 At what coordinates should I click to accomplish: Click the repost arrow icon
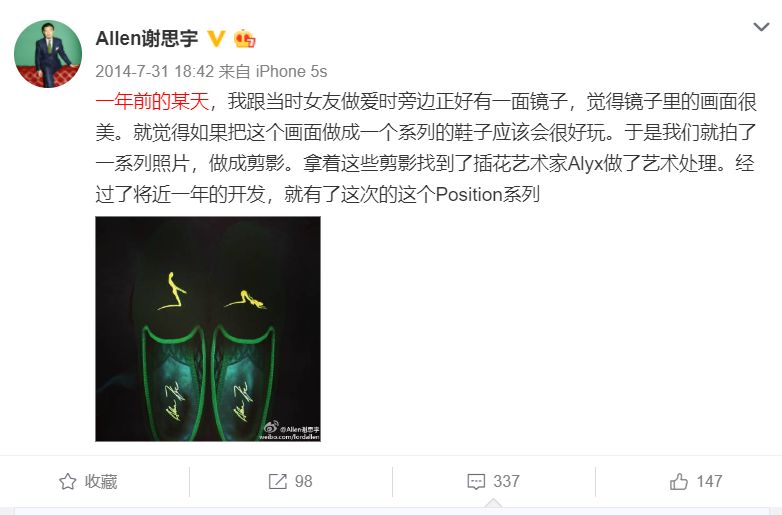277,482
